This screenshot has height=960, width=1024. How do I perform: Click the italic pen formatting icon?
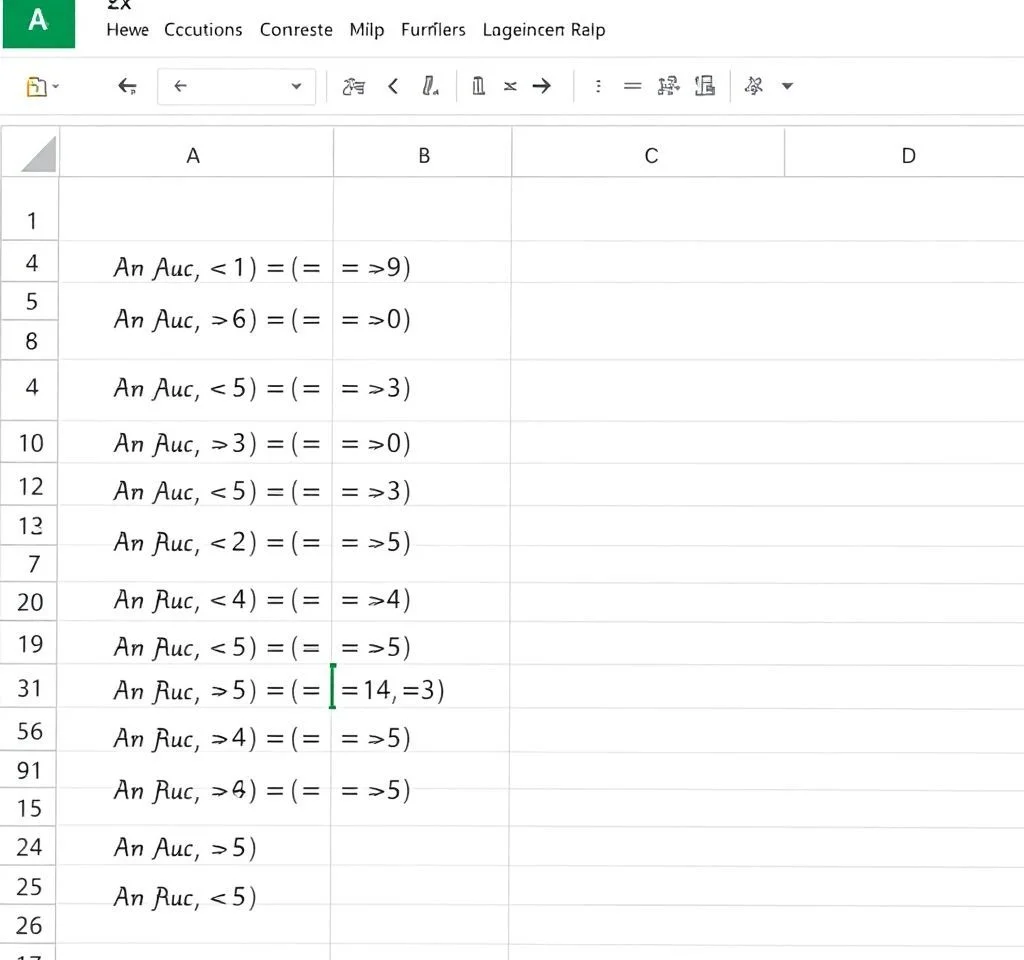coord(431,86)
